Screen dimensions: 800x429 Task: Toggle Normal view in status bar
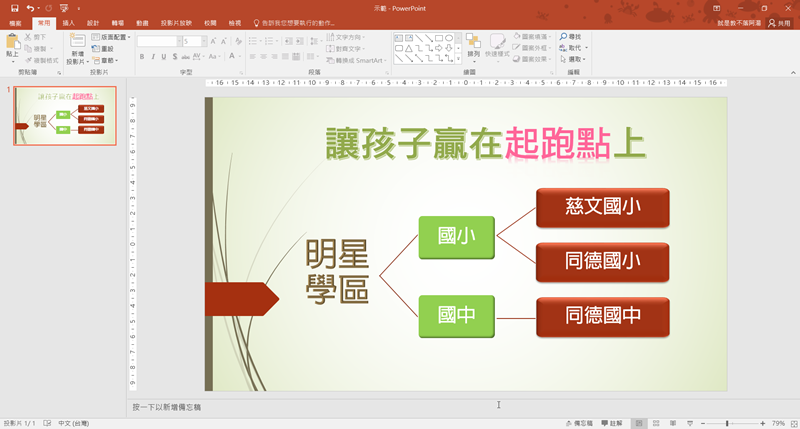tap(638, 423)
